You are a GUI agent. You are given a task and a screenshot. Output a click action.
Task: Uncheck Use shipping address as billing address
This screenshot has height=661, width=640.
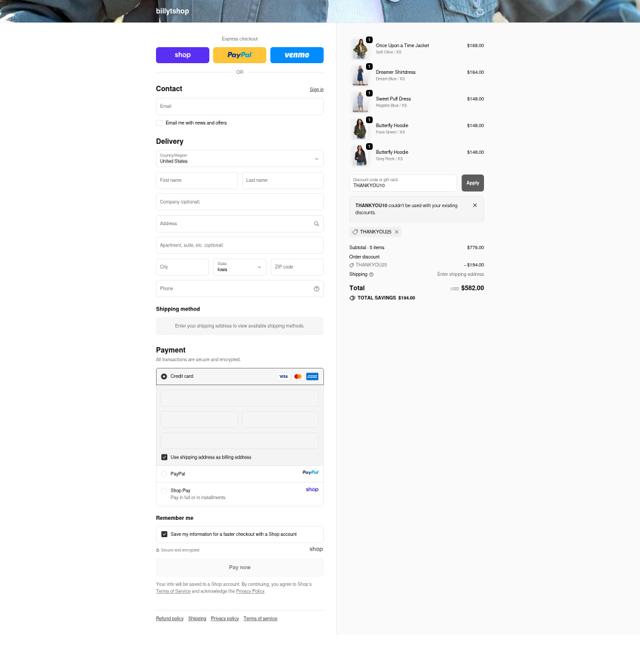[x=164, y=457]
